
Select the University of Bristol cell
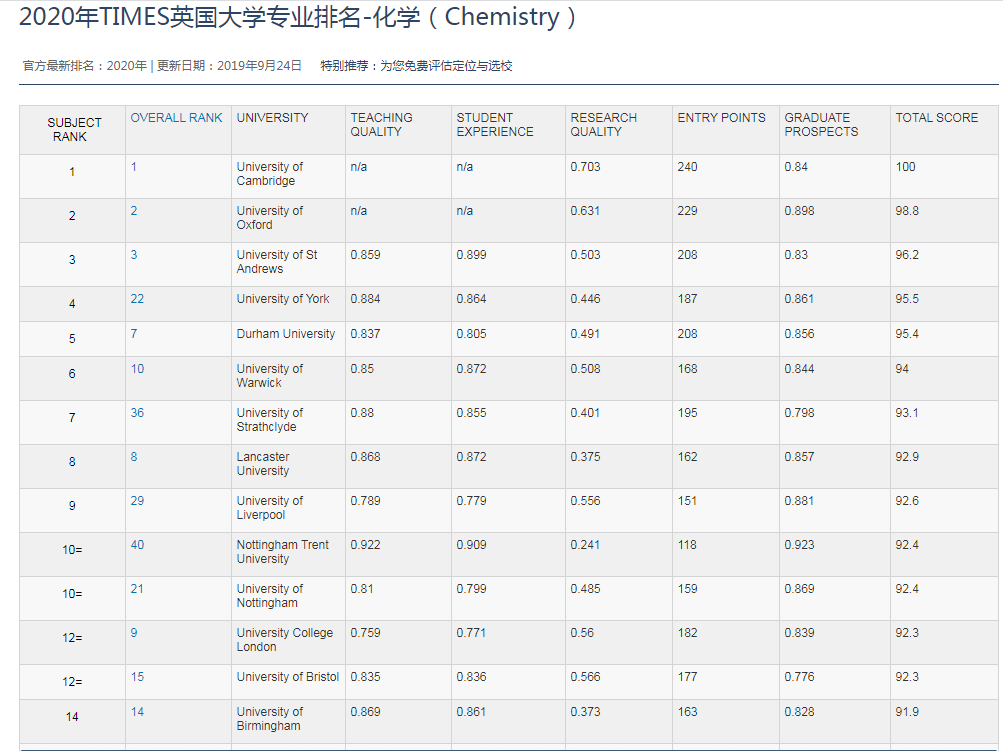[288, 682]
